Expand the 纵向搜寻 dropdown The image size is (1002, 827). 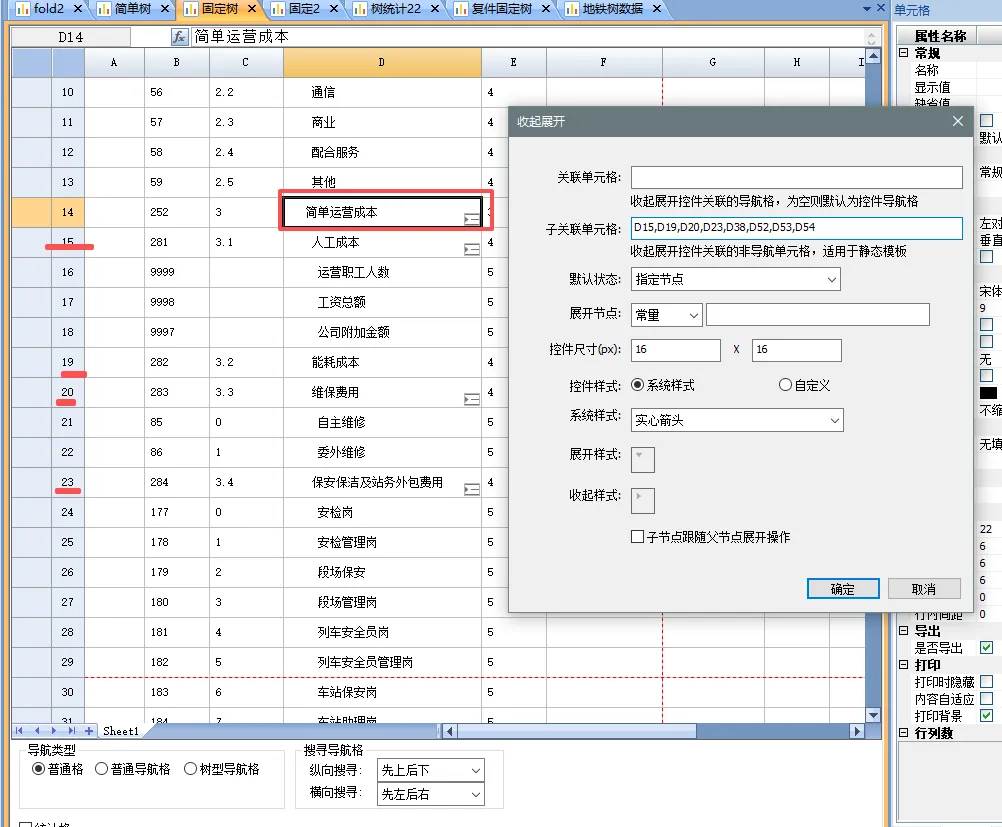[431, 770]
